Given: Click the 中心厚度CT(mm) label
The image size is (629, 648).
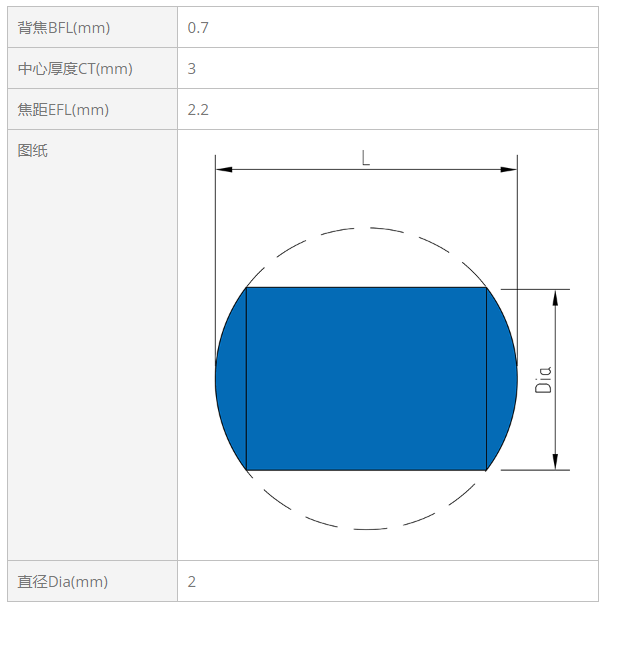Looking at the screenshot, I should click(75, 69).
